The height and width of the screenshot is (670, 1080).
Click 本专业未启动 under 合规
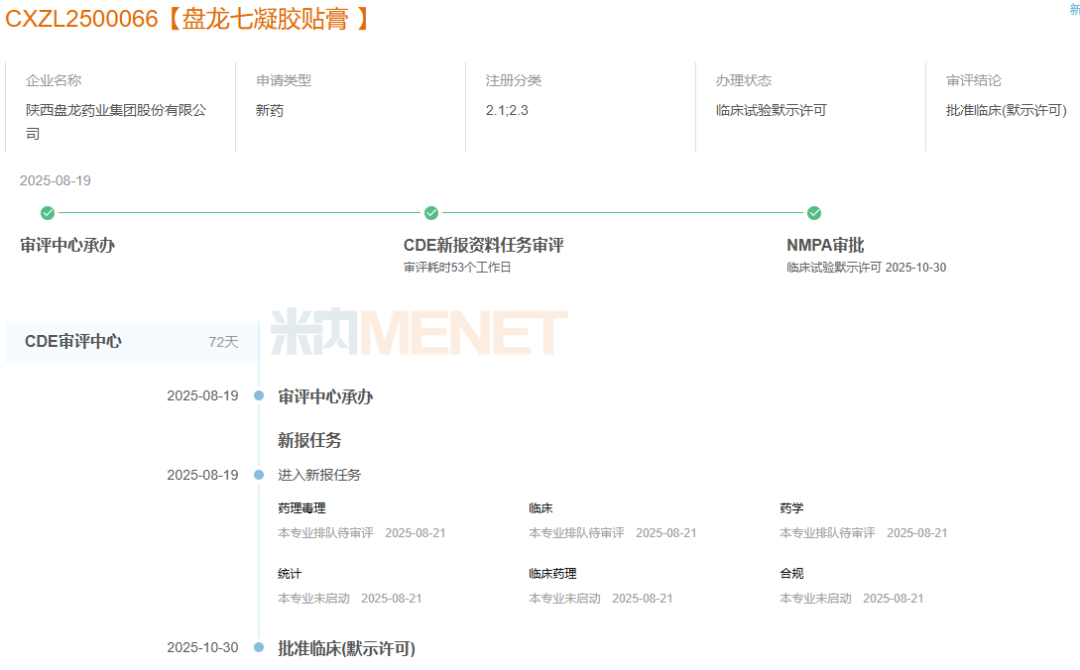tap(815, 598)
